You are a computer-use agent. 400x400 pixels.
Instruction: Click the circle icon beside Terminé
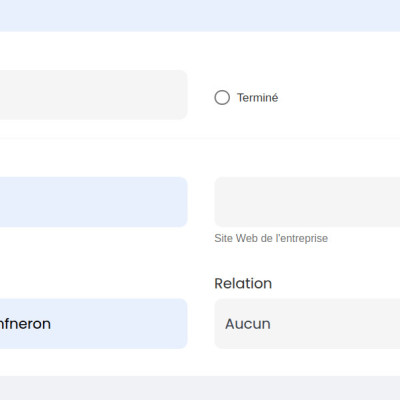point(222,98)
